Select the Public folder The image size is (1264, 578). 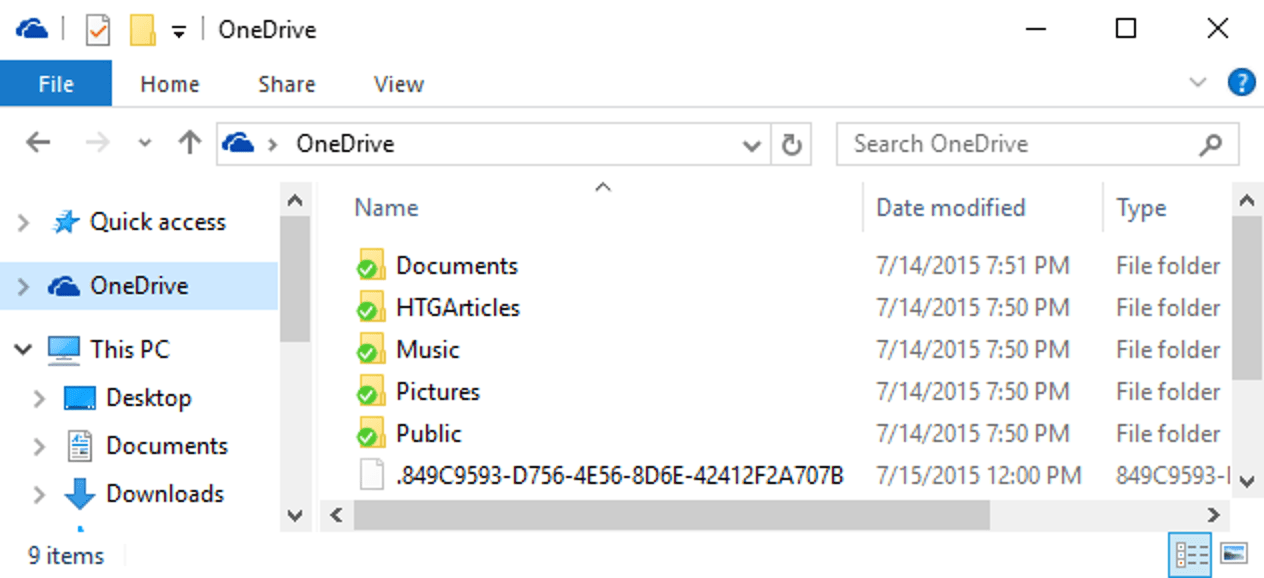tap(429, 434)
